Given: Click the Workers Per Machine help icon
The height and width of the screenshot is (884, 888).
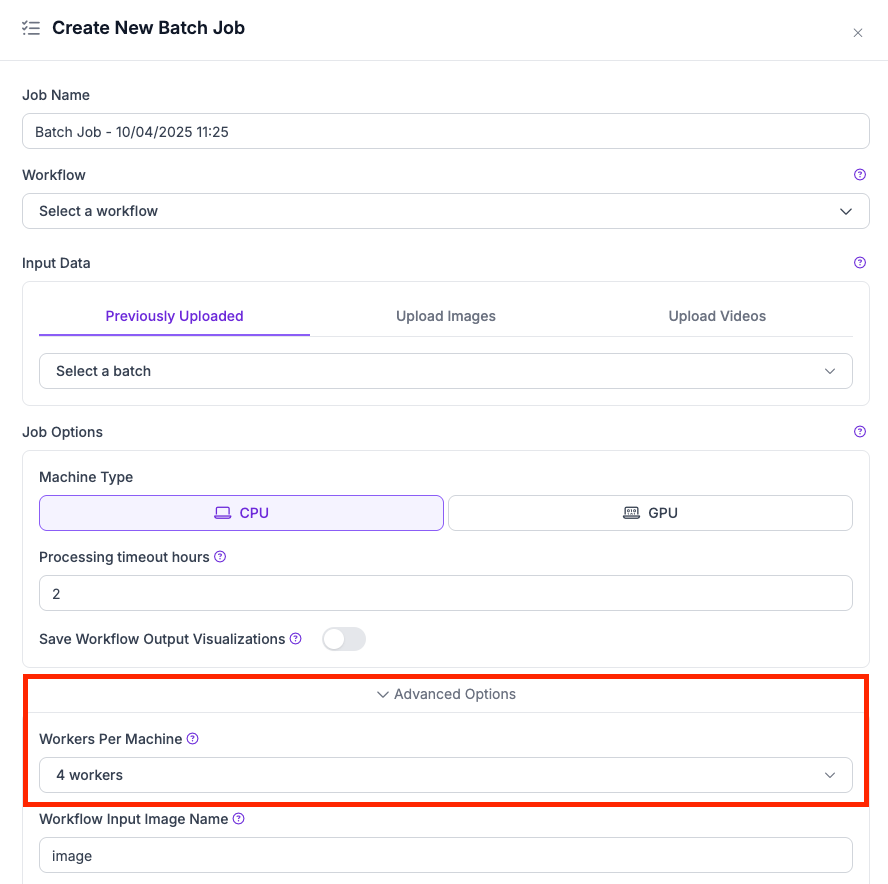Looking at the screenshot, I should coord(193,739).
